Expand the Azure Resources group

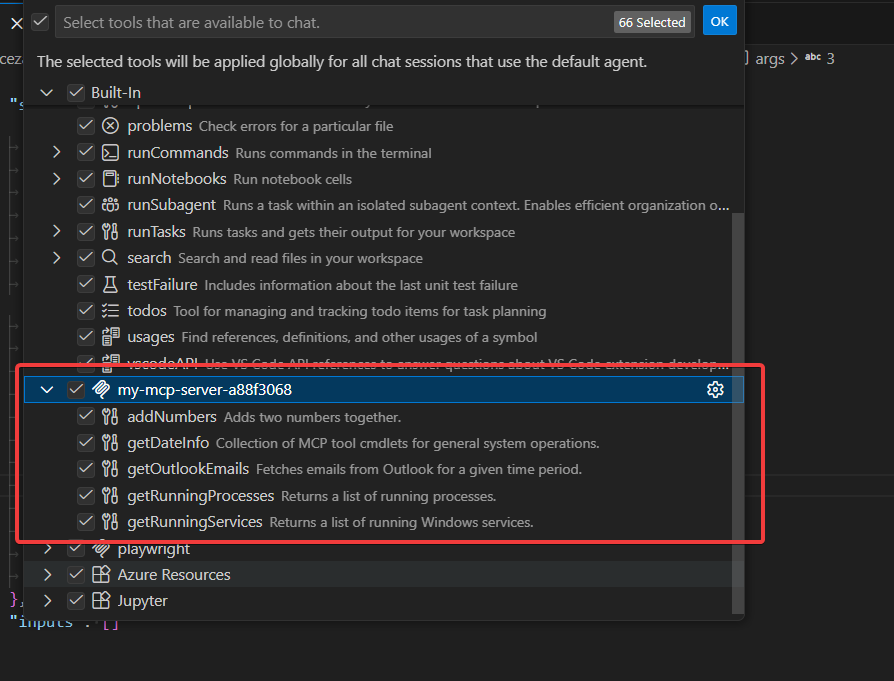pos(48,574)
